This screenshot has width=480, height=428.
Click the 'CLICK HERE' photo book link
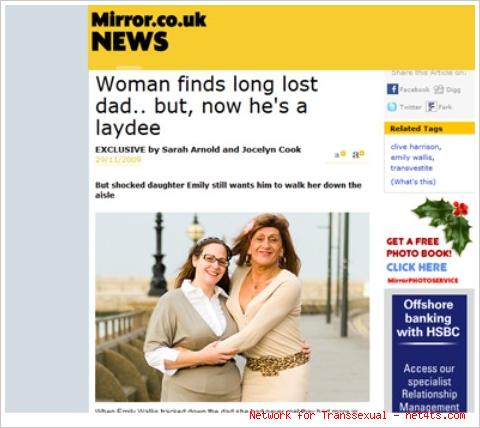(x=417, y=267)
